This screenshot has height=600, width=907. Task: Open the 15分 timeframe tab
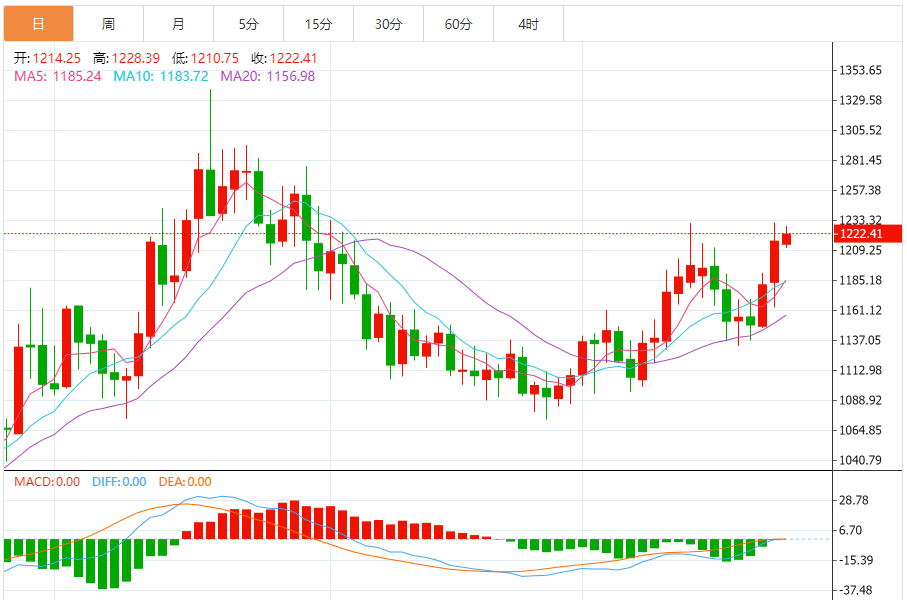click(318, 24)
